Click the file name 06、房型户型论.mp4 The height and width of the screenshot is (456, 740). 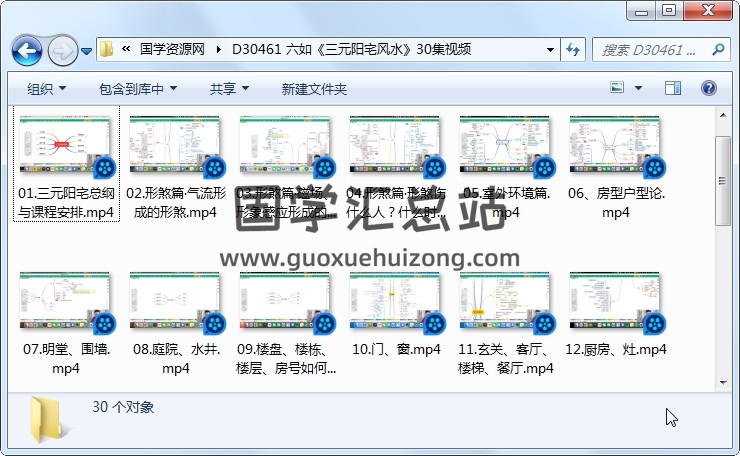pos(616,203)
